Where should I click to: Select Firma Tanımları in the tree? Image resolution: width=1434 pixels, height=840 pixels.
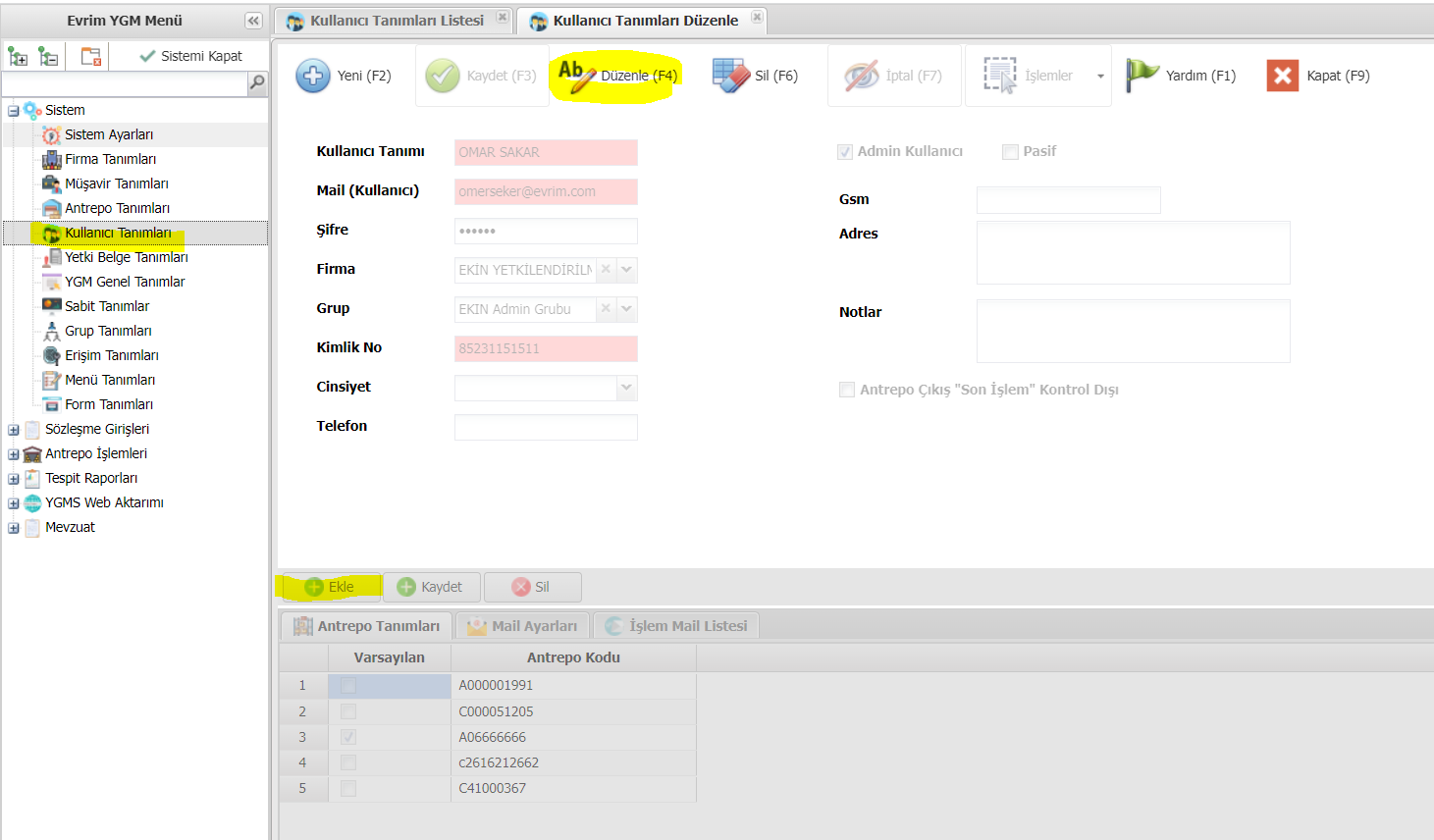110,159
